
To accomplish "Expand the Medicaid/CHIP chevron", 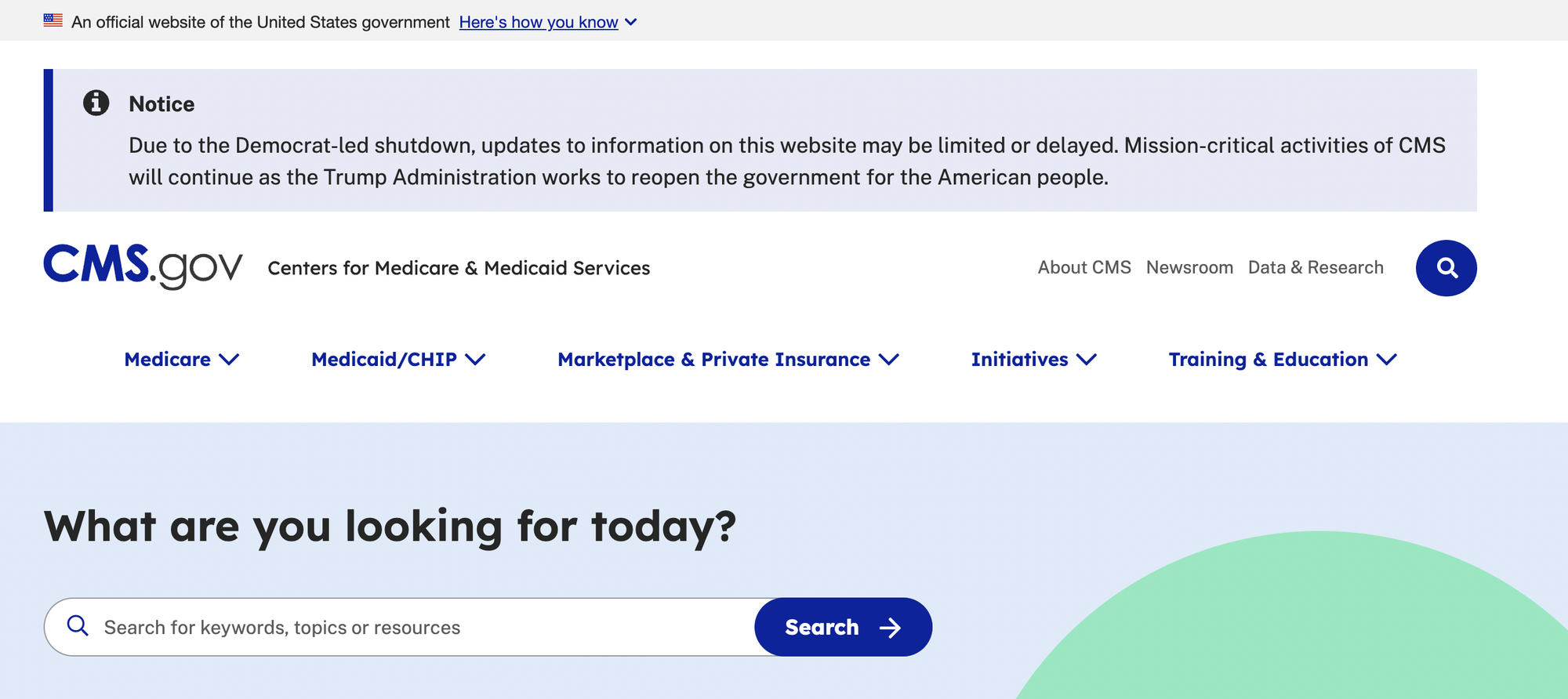I will (x=475, y=360).
